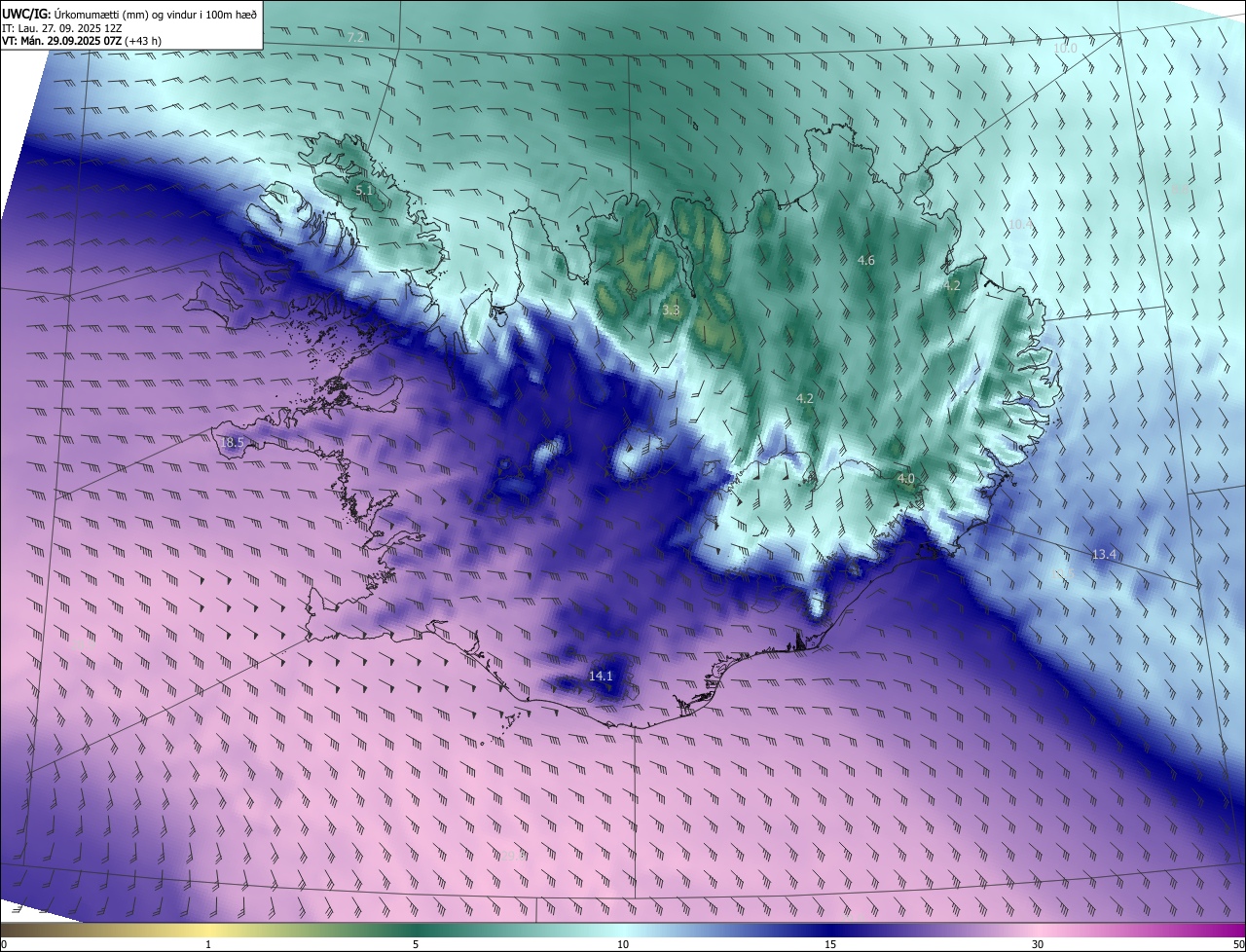The width and height of the screenshot is (1246, 952).
Task: Click the '0' tick on color scale
Action: [4, 944]
